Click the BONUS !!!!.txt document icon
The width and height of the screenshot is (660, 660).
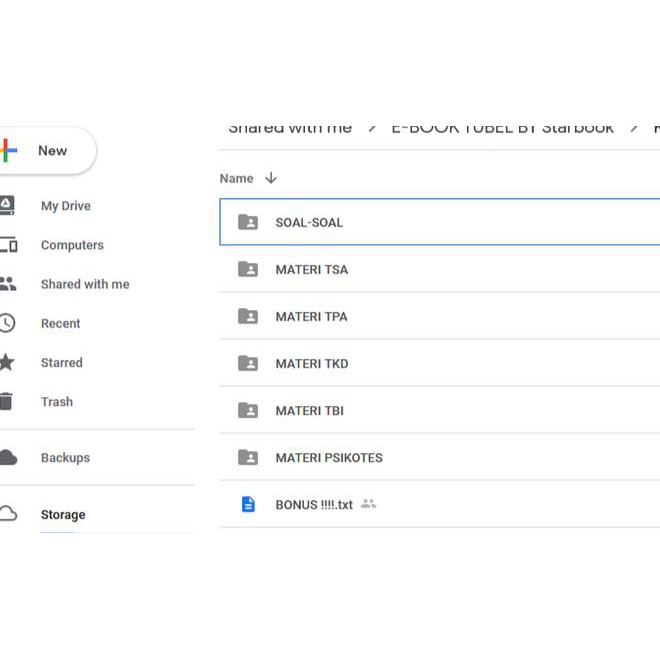pyautogui.click(x=248, y=505)
